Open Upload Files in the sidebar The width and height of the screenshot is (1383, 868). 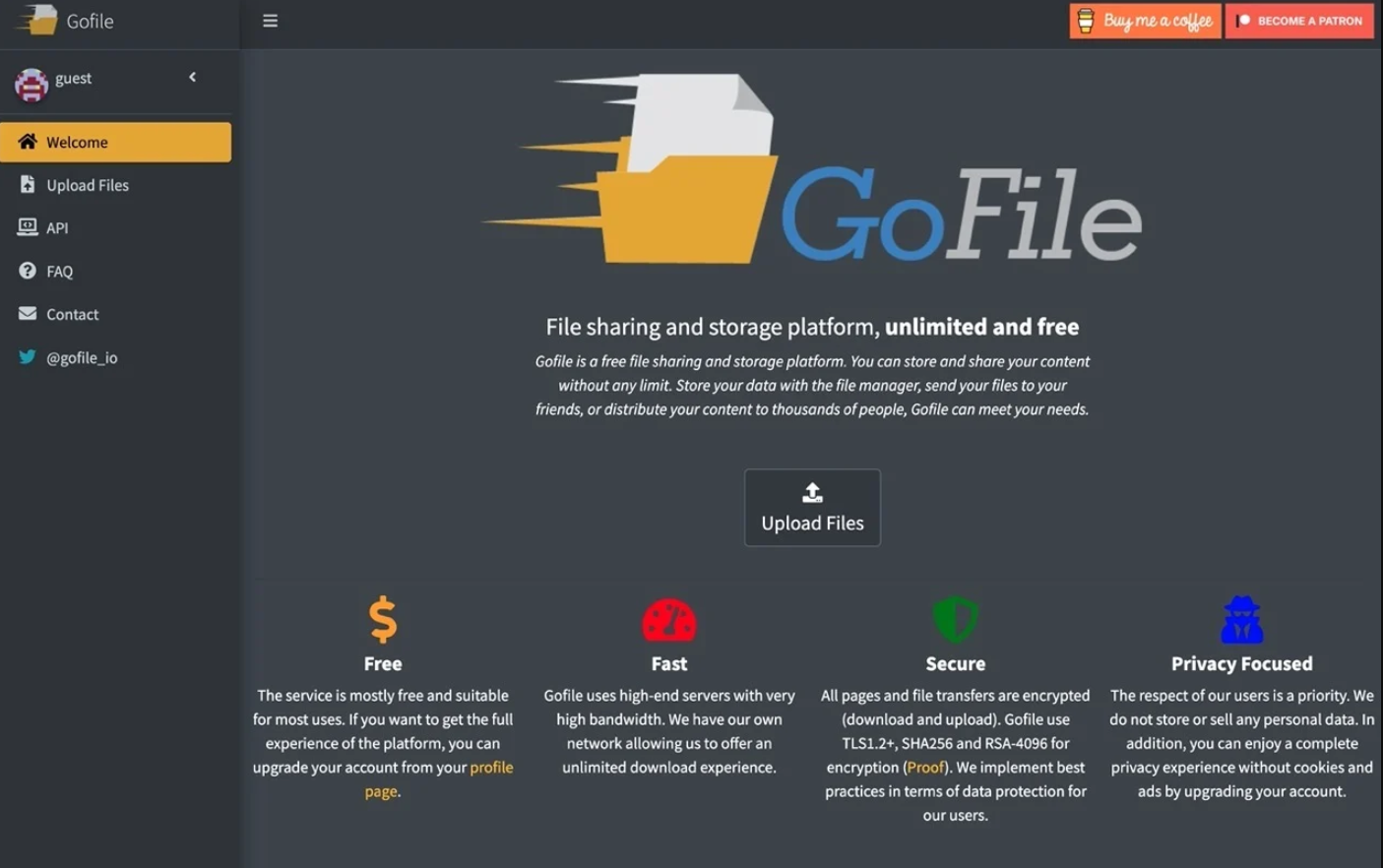point(115,185)
